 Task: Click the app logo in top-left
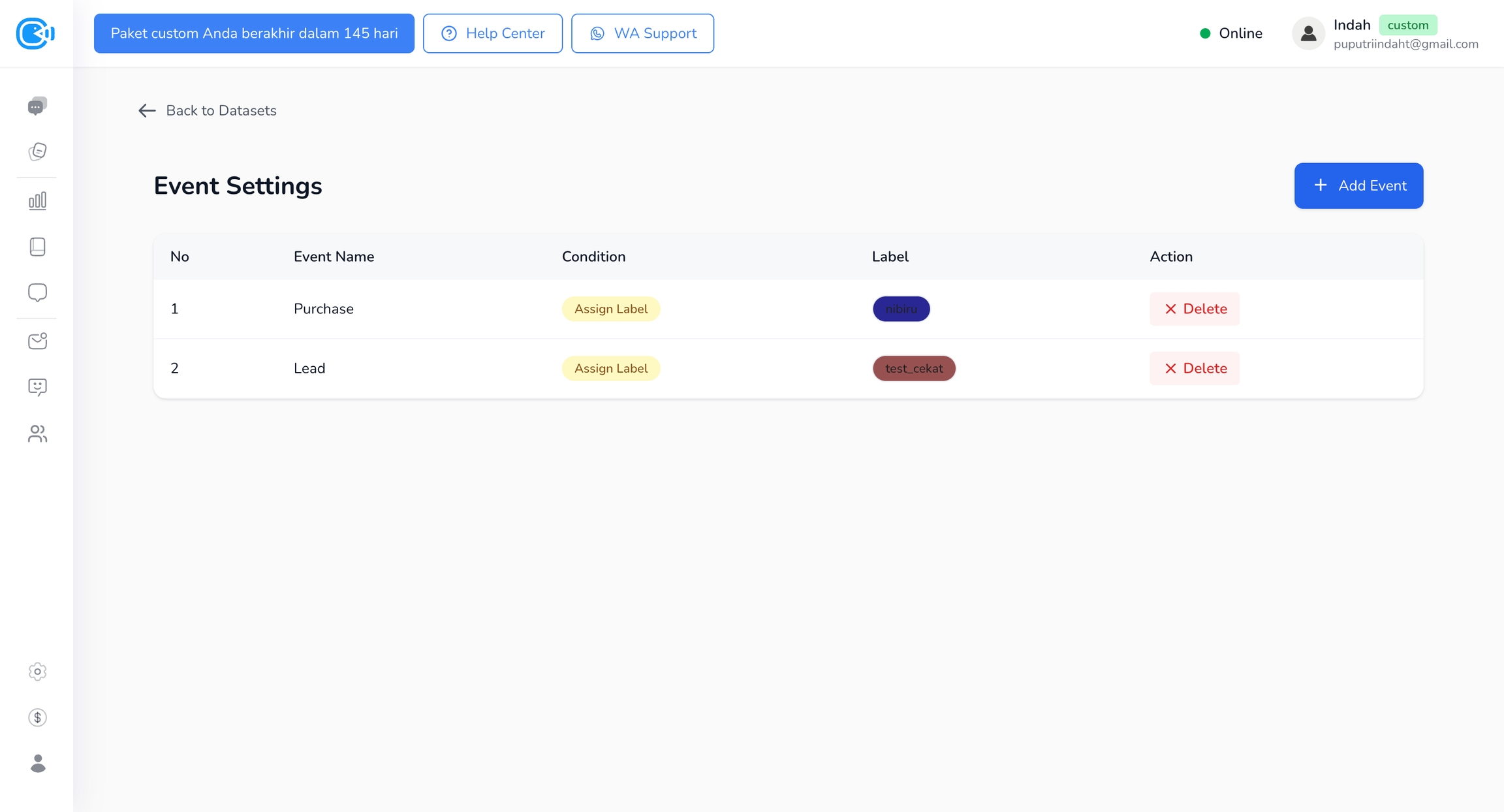[35, 33]
